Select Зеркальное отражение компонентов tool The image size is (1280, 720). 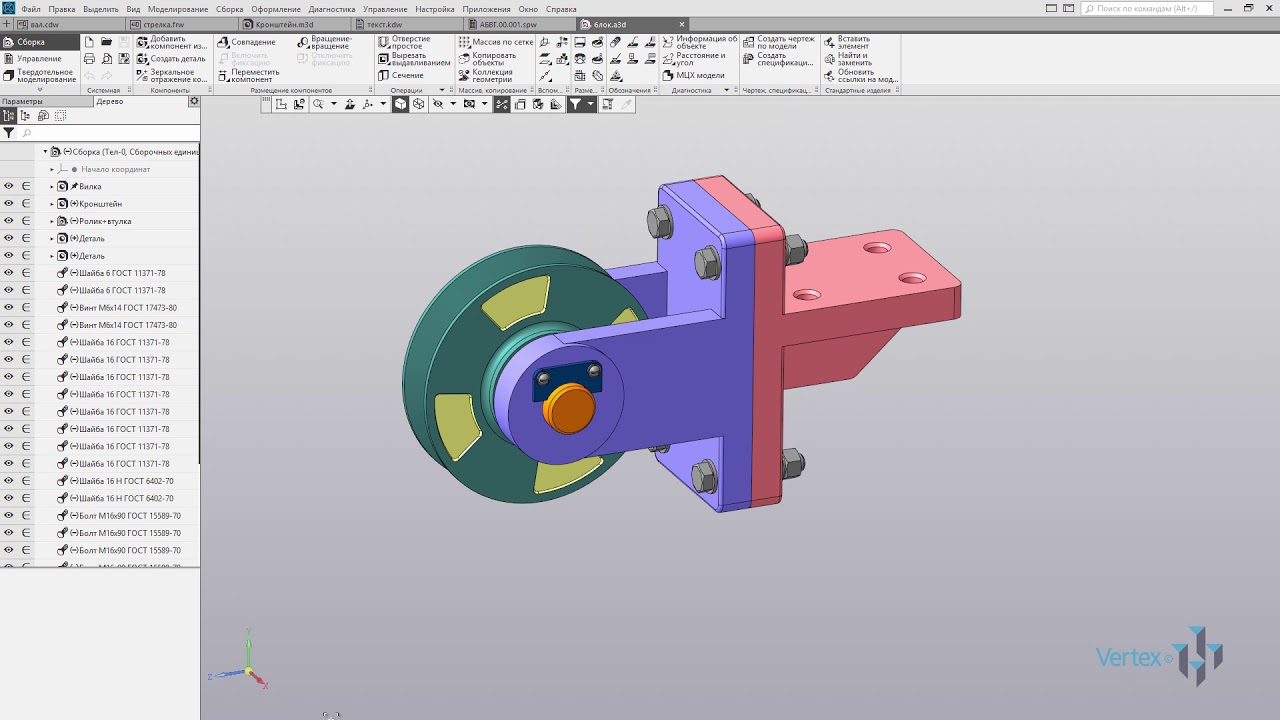click(171, 75)
